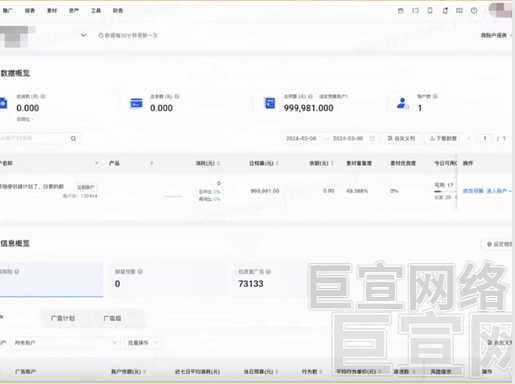Click the blue budget calculator icon
The image size is (515, 384).
pos(270,103)
